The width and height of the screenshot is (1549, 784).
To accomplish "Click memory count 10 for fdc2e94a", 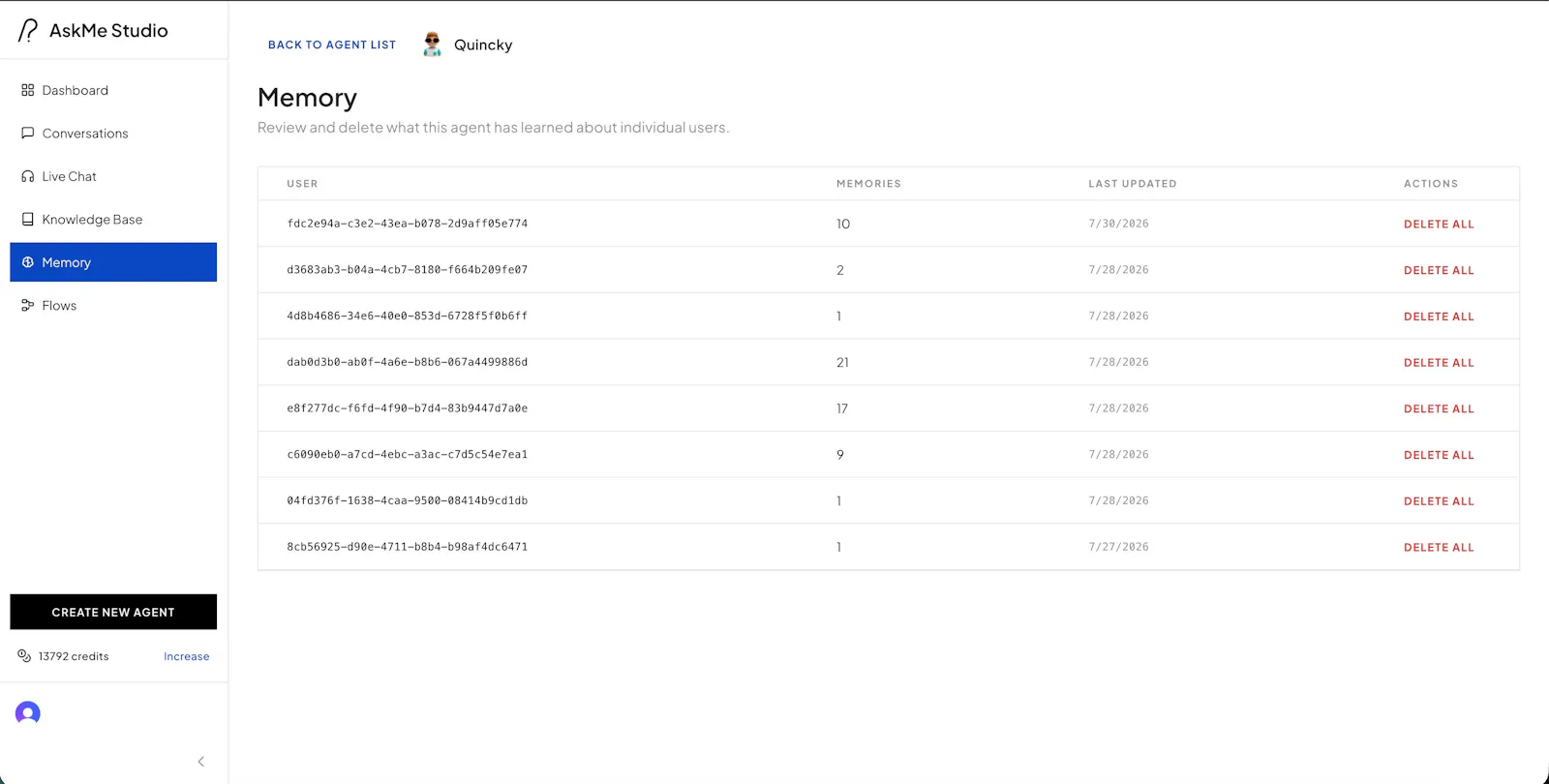I will tap(843, 225).
